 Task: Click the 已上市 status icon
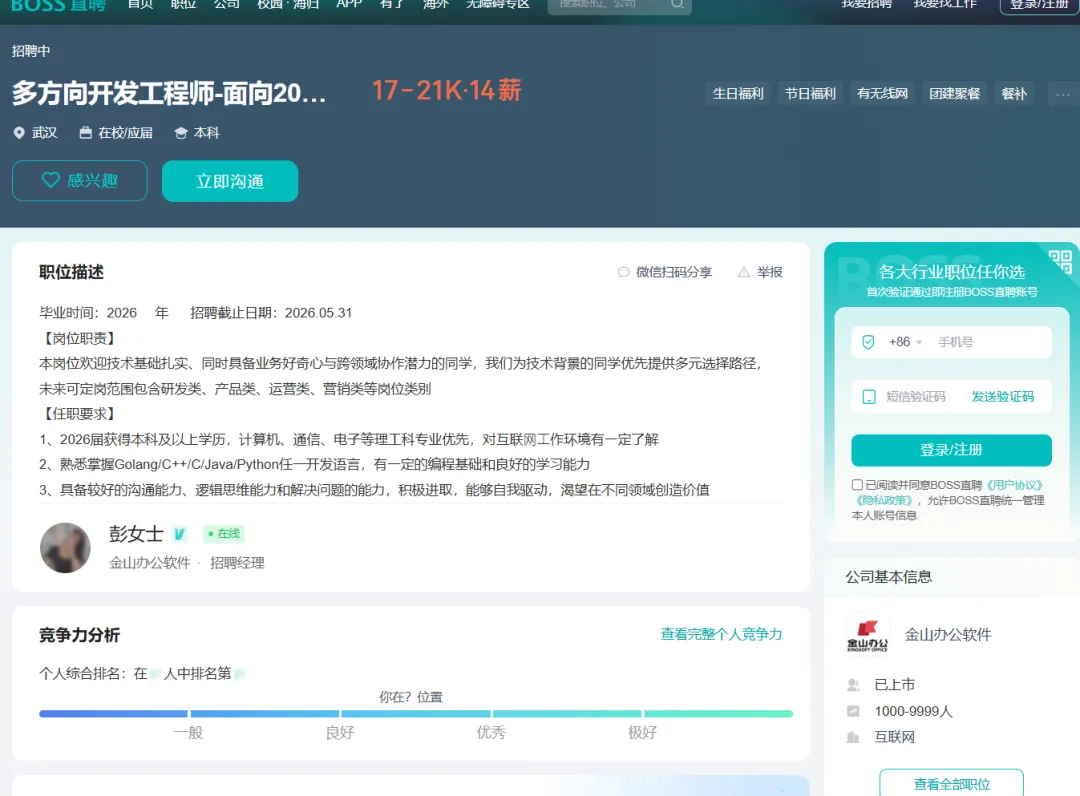(853, 685)
